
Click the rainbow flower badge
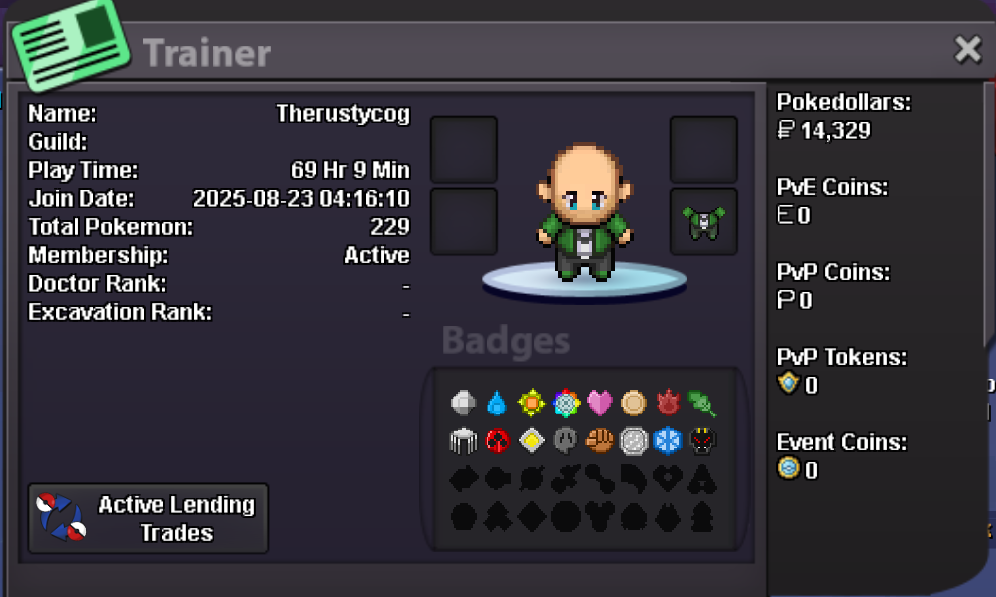[565, 403]
